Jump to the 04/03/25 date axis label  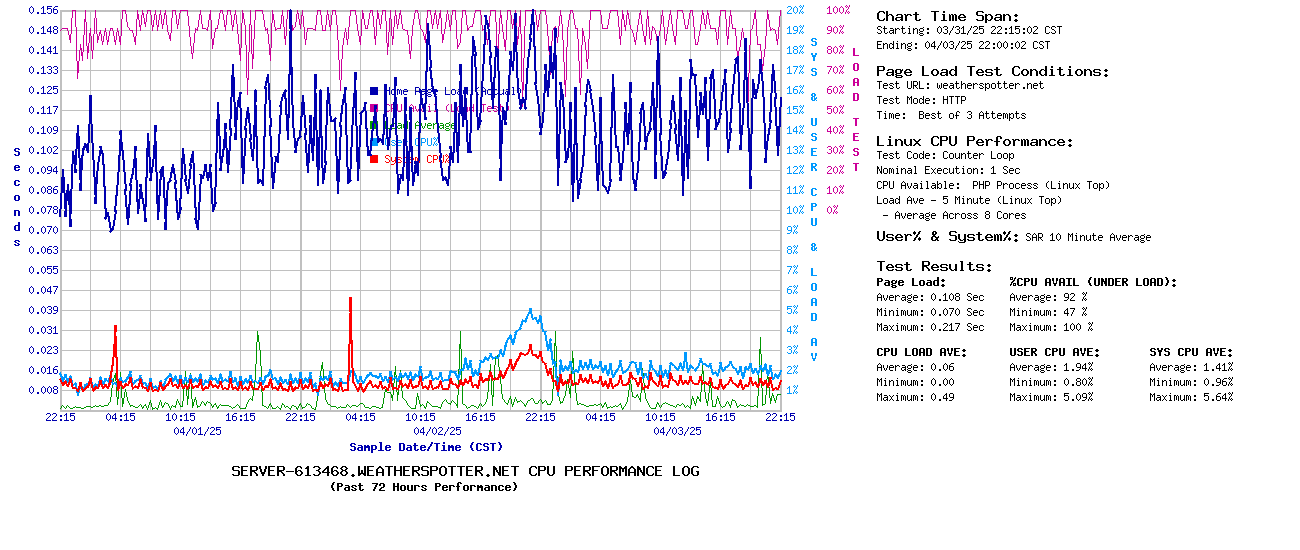pyautogui.click(x=677, y=432)
